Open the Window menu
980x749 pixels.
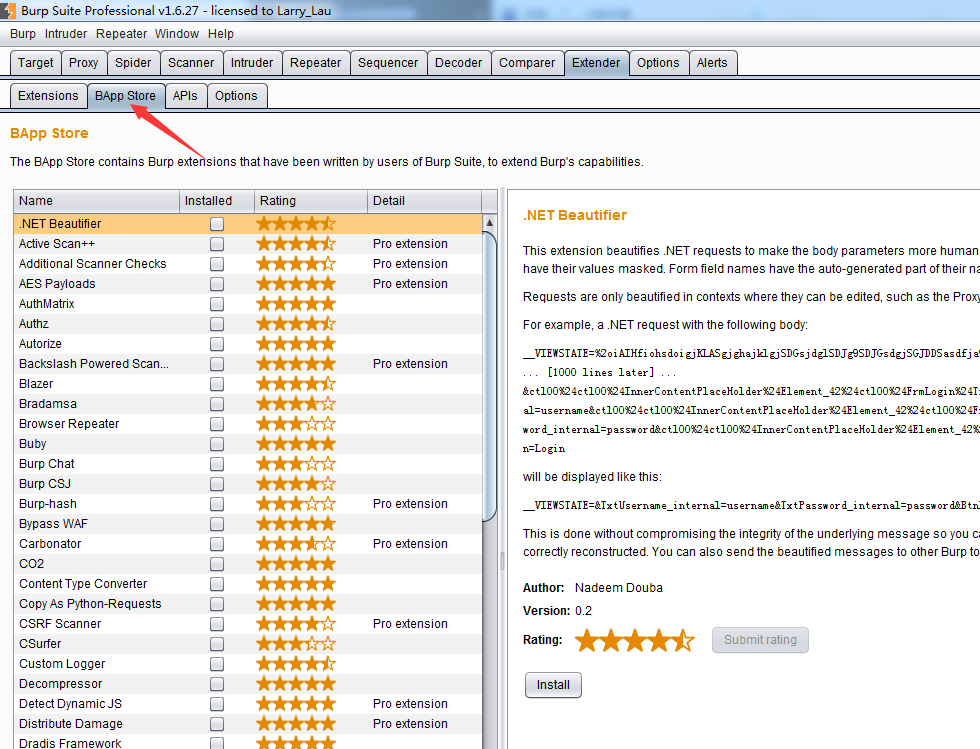pos(177,34)
